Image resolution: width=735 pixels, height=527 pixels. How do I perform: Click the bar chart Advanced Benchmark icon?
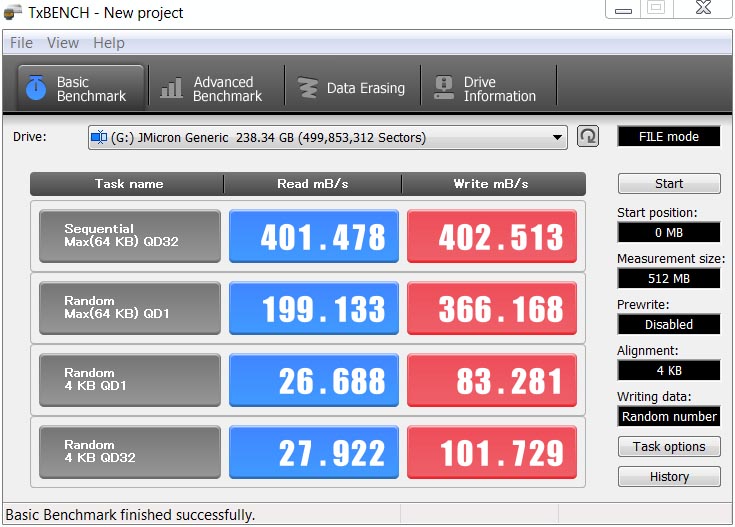pyautogui.click(x=171, y=88)
